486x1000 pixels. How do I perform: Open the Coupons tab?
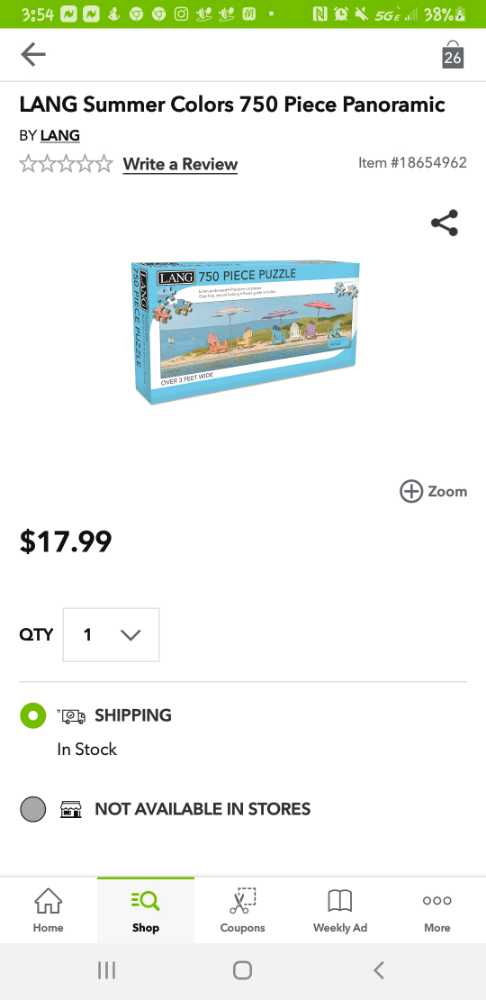(242, 910)
